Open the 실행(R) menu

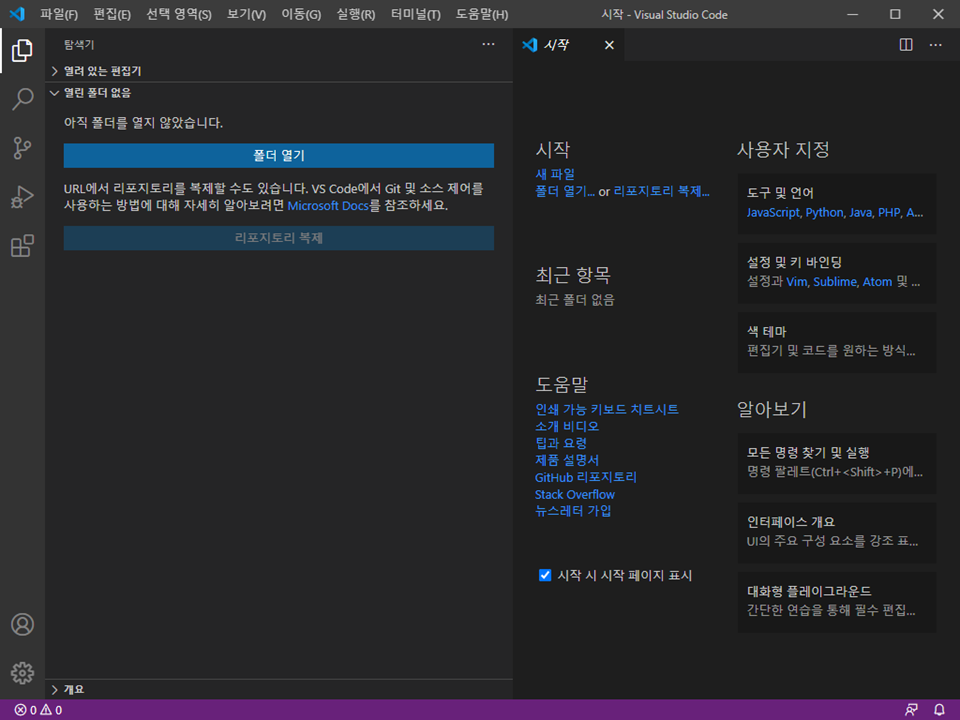click(356, 14)
